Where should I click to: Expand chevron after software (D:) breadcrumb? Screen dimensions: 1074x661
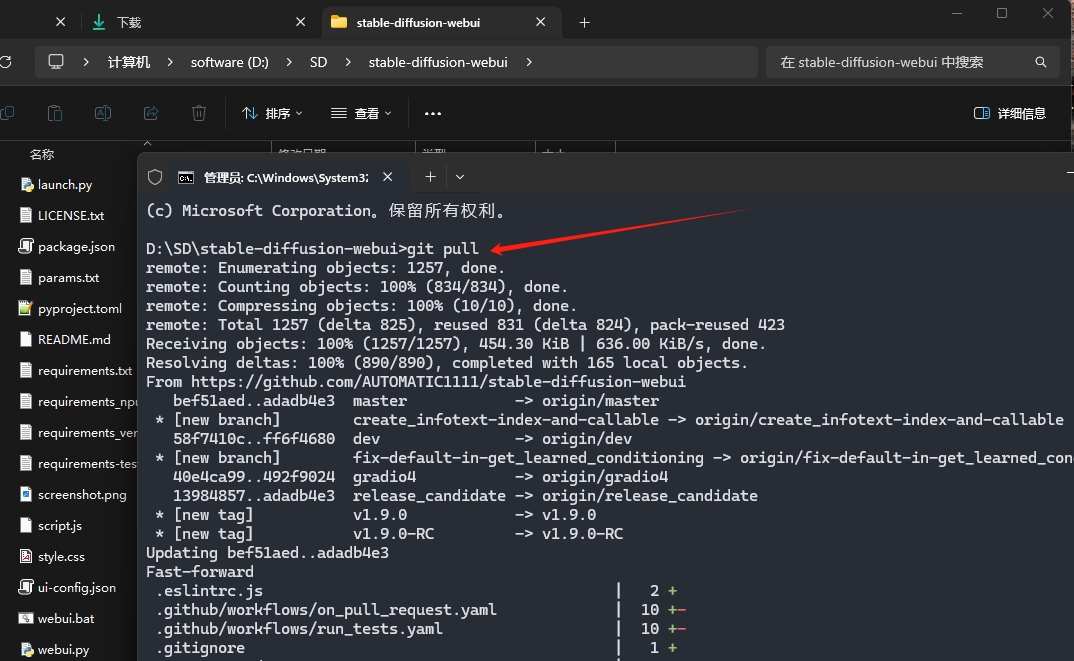289,62
